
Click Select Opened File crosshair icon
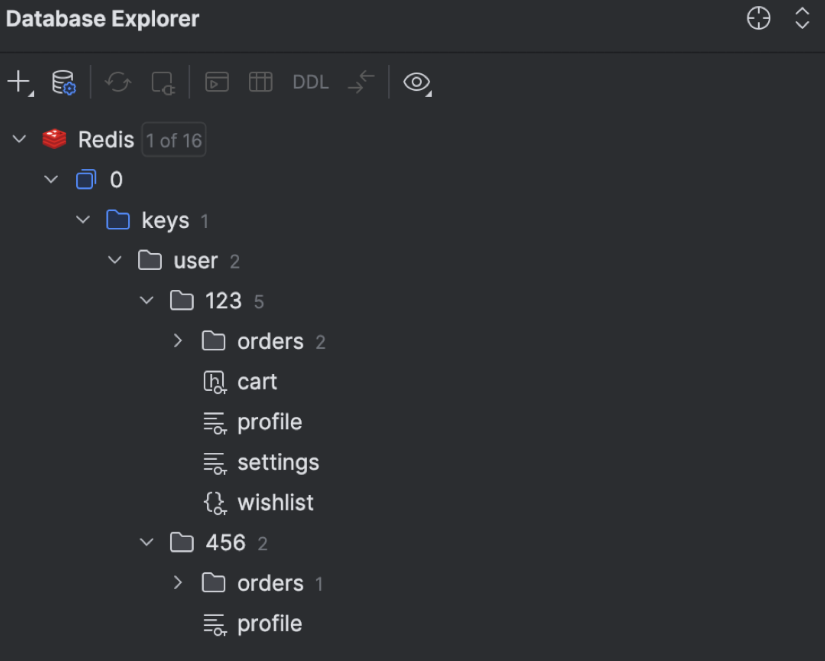759,19
